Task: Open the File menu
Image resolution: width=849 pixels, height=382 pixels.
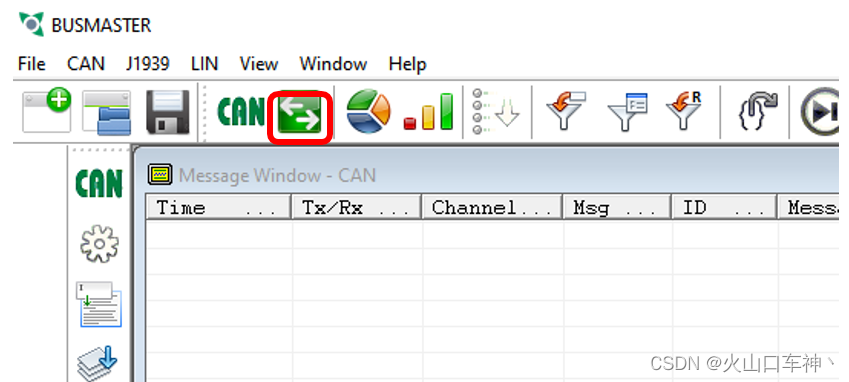Action: coord(31,64)
